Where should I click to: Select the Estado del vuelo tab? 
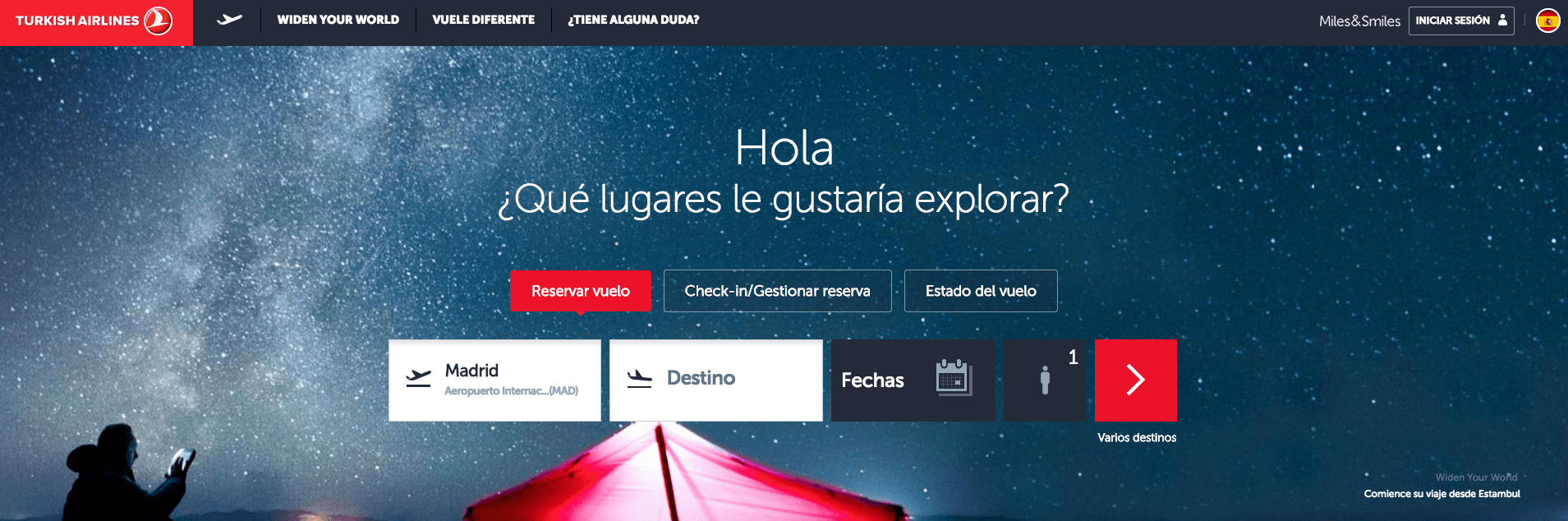click(981, 291)
